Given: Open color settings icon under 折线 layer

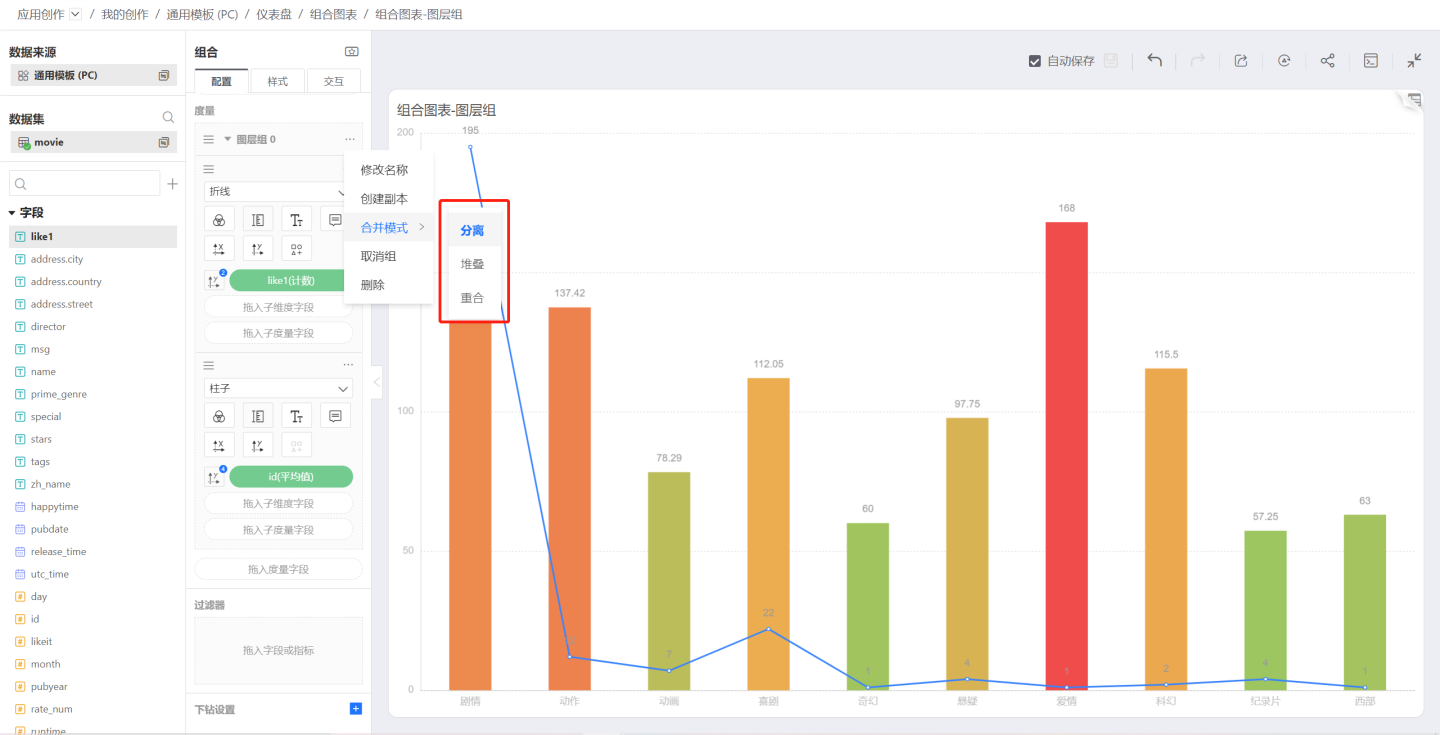Looking at the screenshot, I should tap(218, 220).
